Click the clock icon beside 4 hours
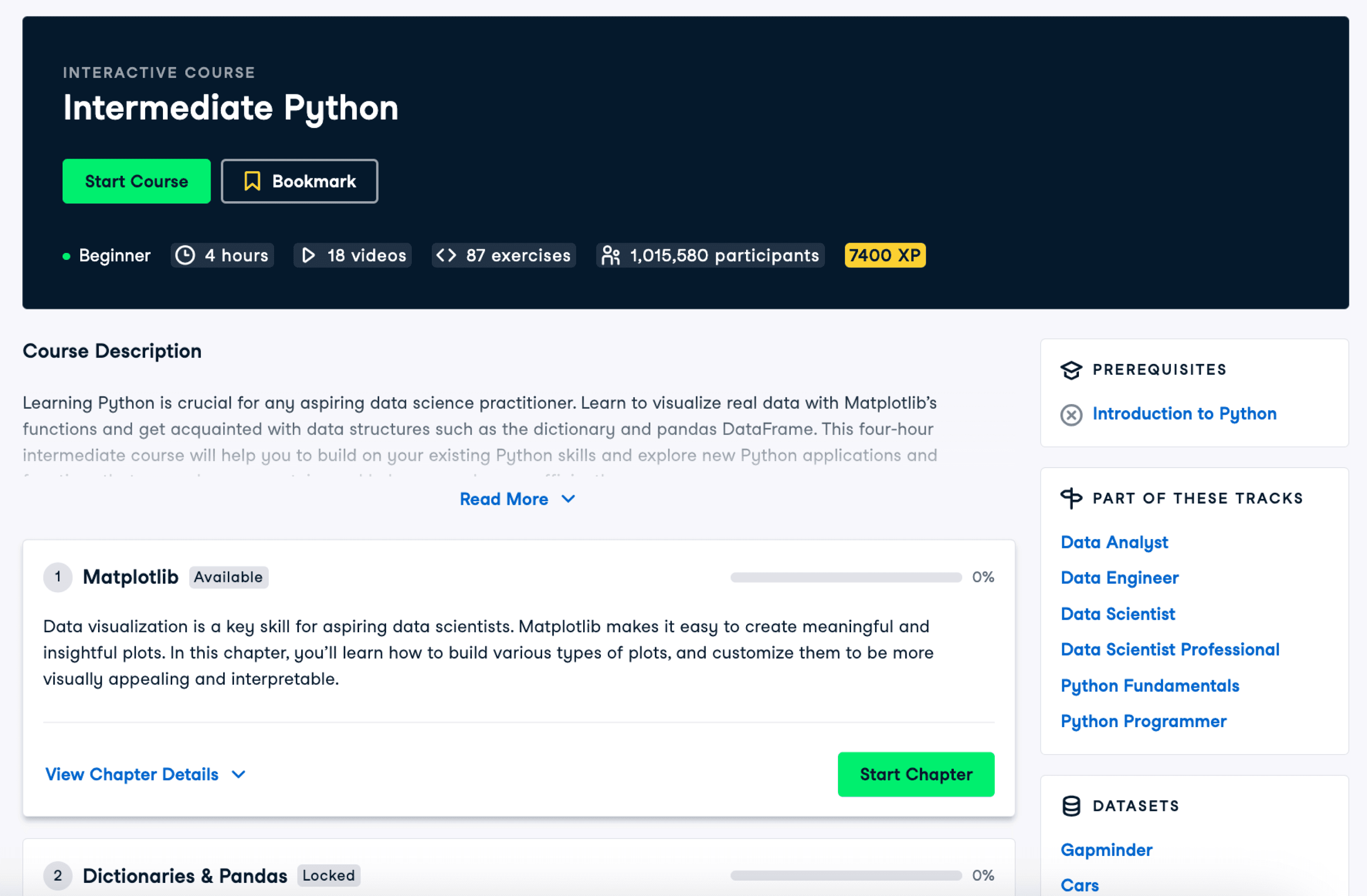The image size is (1367, 896). pyautogui.click(x=185, y=255)
